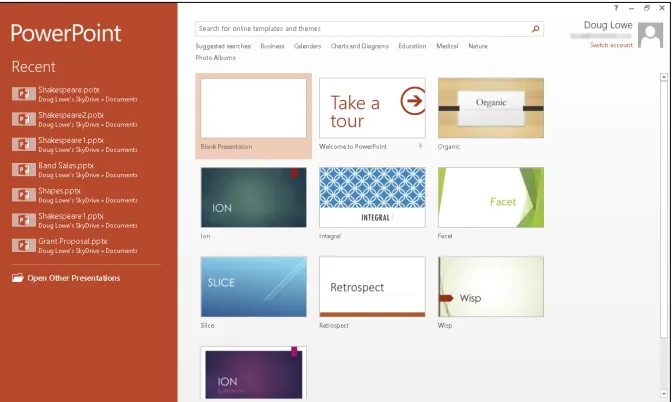Minimize the PowerPoint window
Screen dimensions: 672x402
click(x=631, y=8)
